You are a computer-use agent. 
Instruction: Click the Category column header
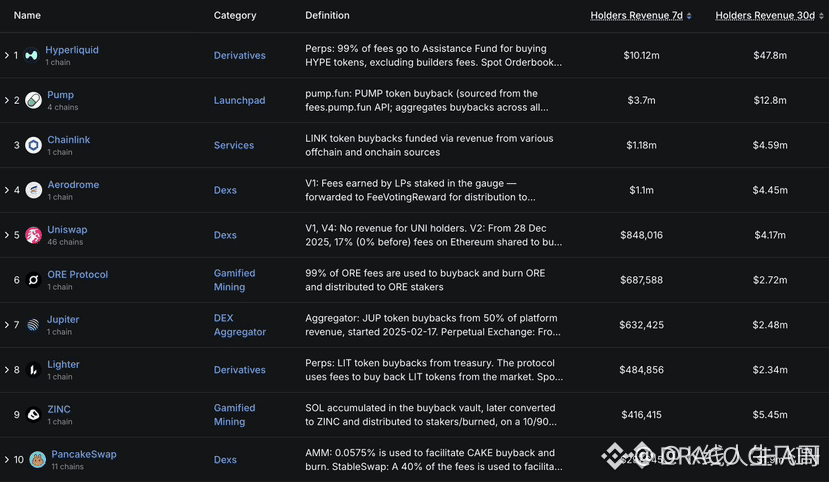235,15
